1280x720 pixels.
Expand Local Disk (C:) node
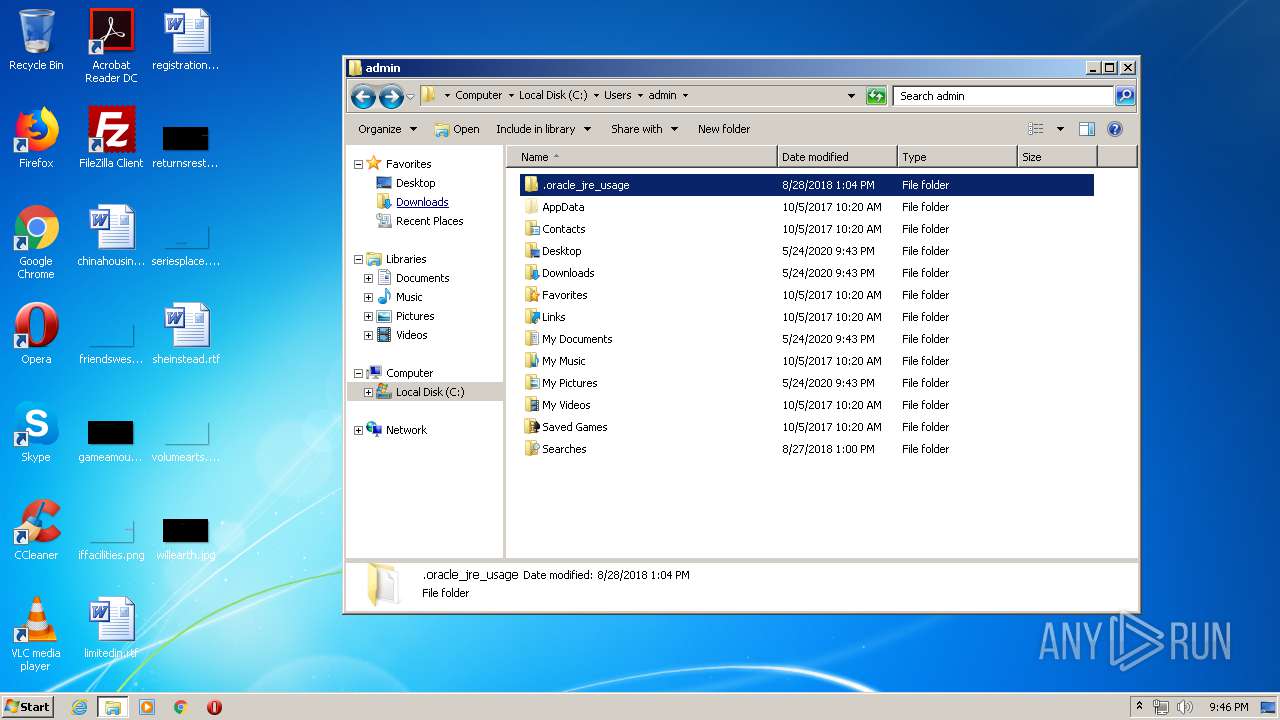368,392
